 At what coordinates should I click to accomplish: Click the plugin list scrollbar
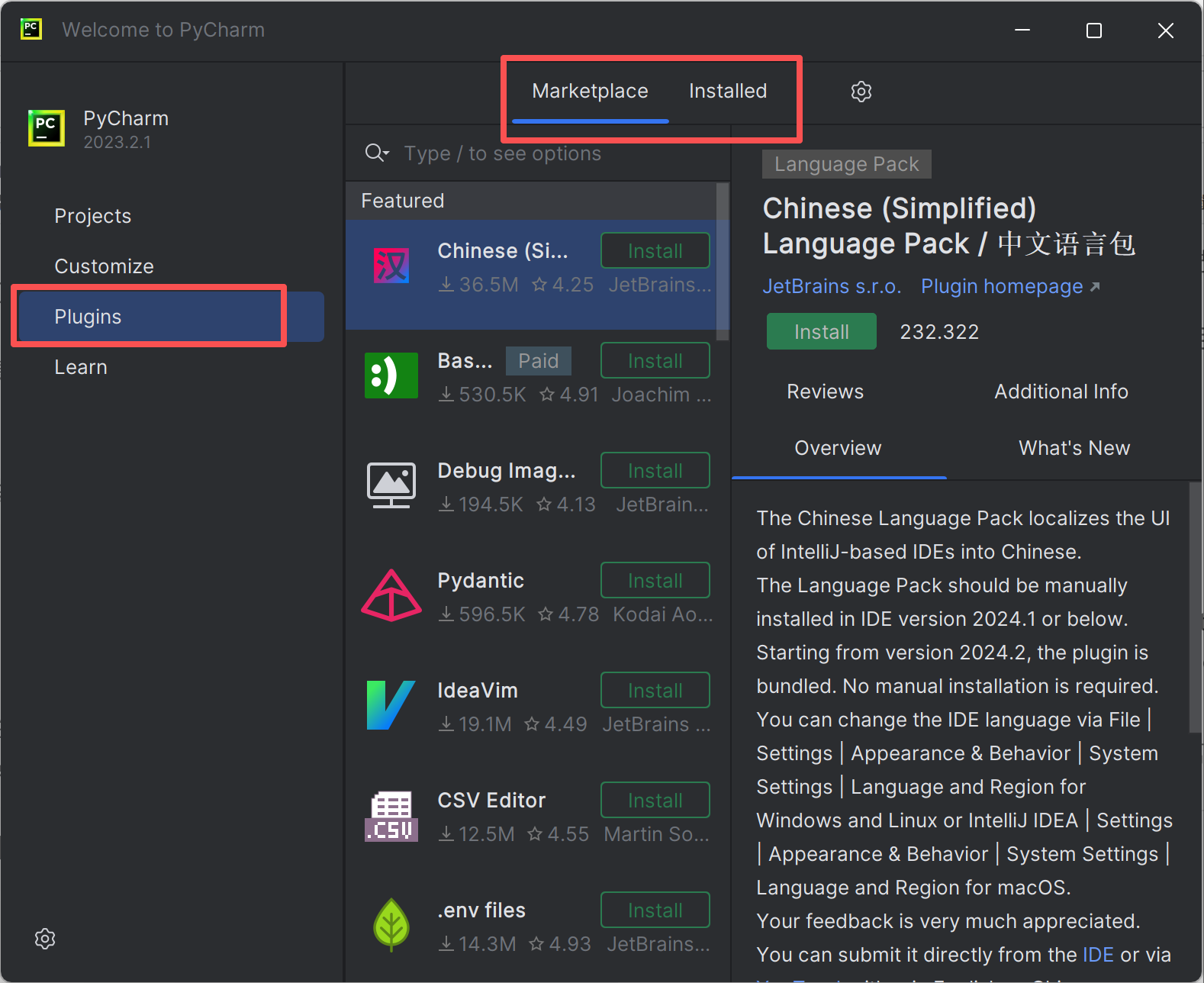[723, 261]
